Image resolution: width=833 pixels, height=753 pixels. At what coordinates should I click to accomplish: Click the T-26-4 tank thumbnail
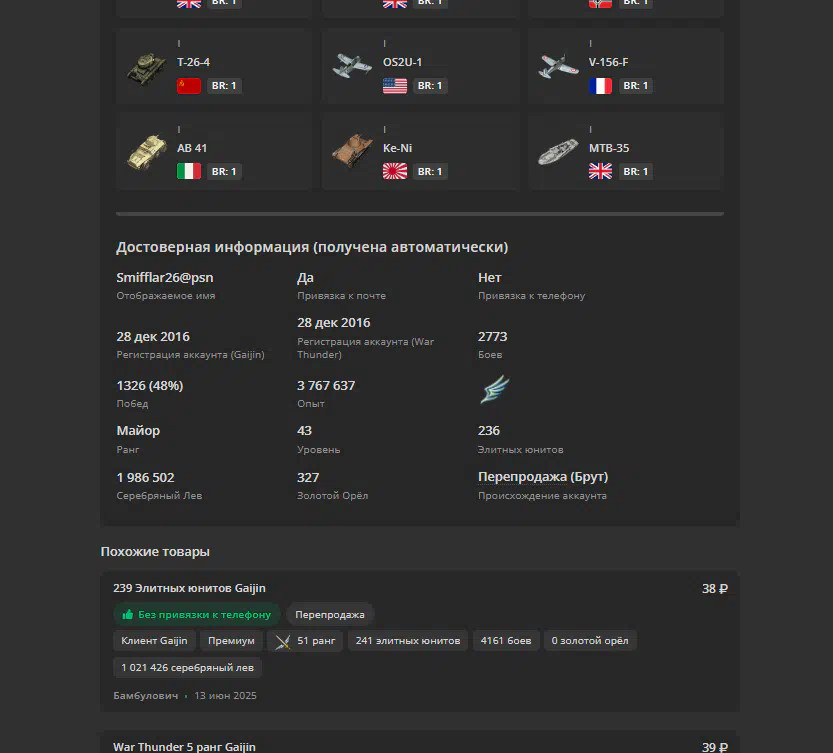[146, 68]
